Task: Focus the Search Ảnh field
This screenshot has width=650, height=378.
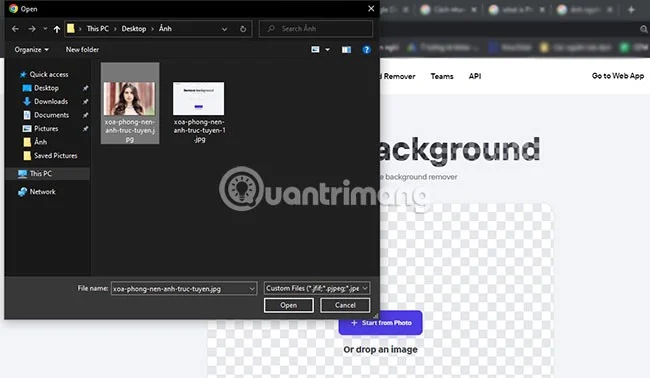Action: pyautogui.click(x=316, y=29)
